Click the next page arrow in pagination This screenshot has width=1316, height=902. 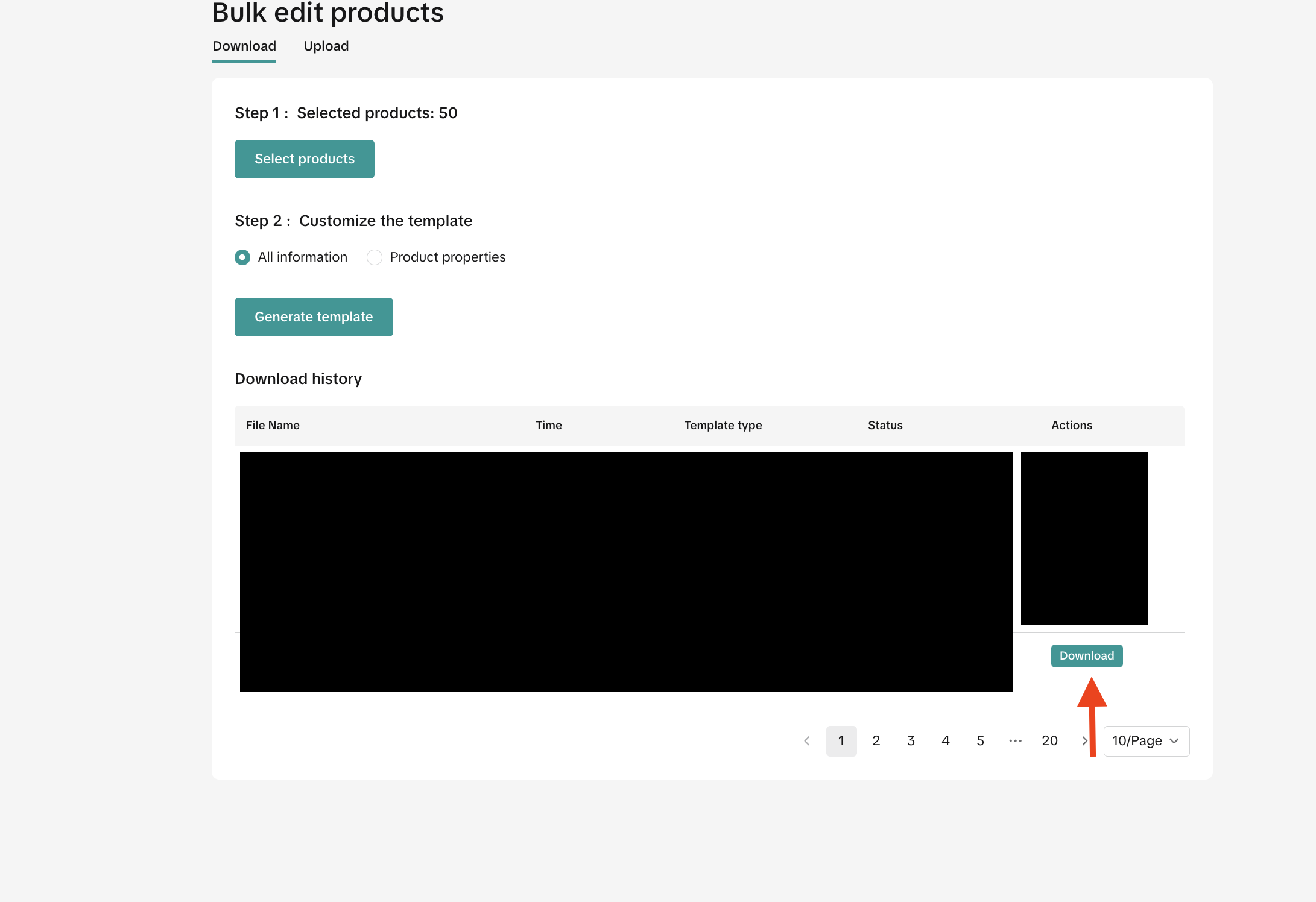point(1084,741)
